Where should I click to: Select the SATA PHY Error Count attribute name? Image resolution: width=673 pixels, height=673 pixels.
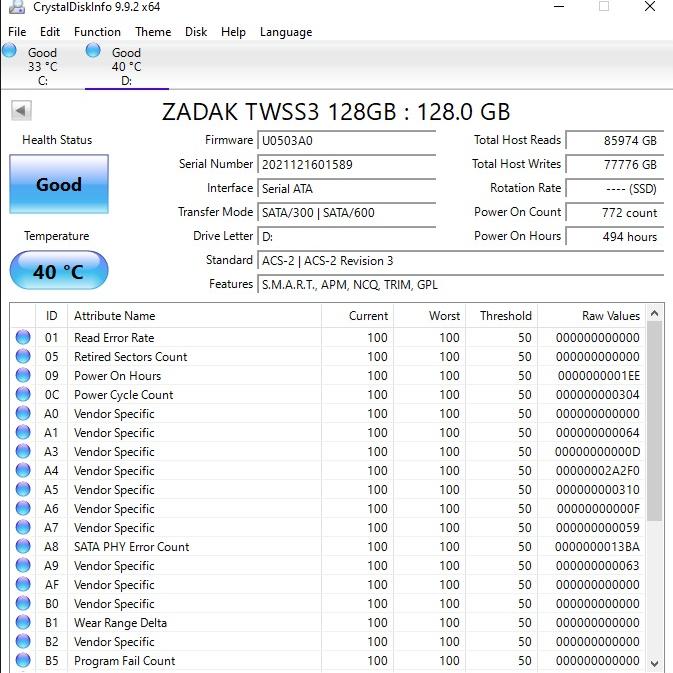click(x=131, y=547)
